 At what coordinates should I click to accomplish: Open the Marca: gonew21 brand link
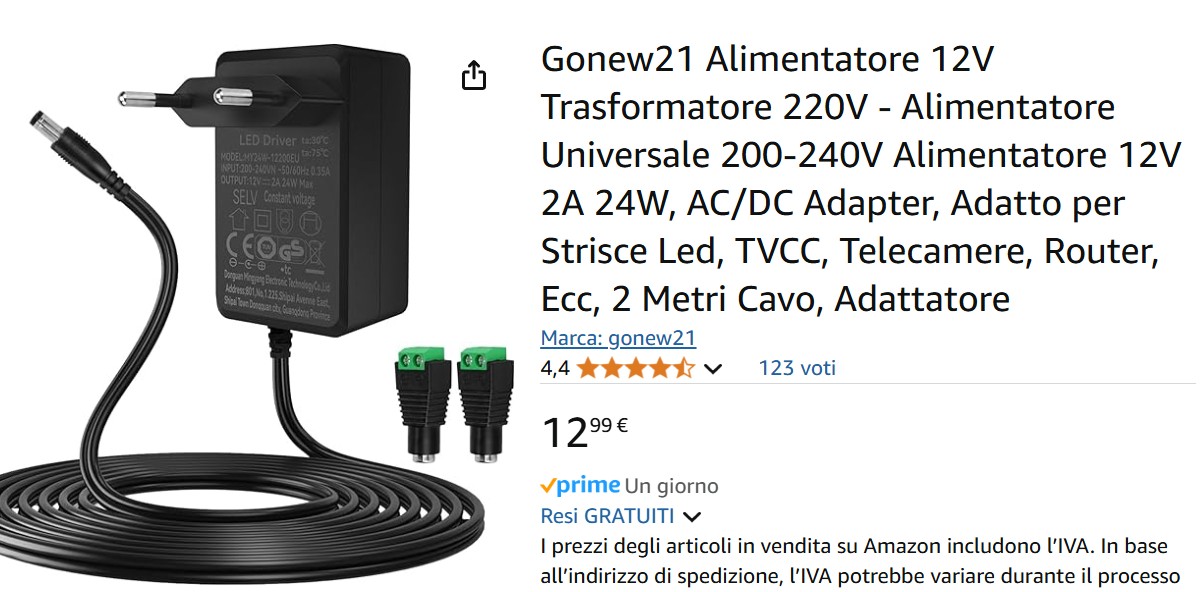pos(618,338)
